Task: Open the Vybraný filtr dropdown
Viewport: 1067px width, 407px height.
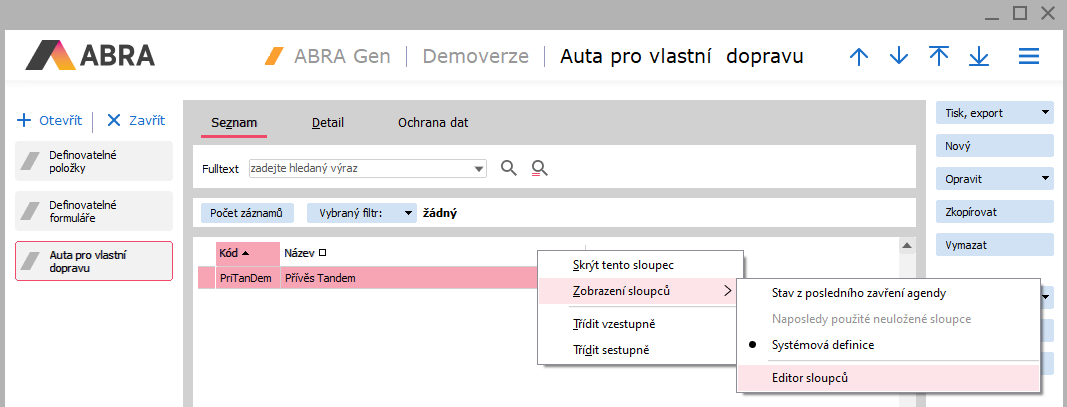Action: (406, 213)
